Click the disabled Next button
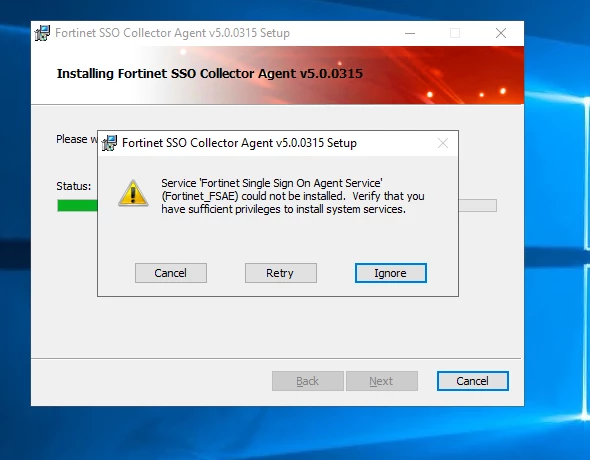590x460 pixels. [382, 381]
